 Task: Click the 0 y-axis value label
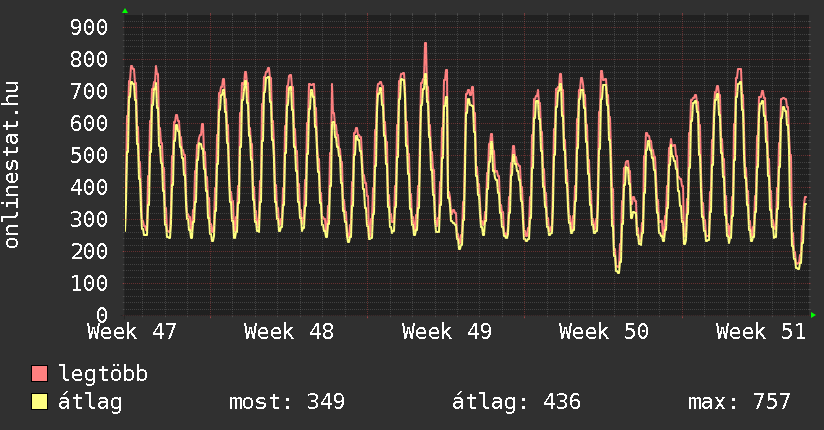pos(101,315)
